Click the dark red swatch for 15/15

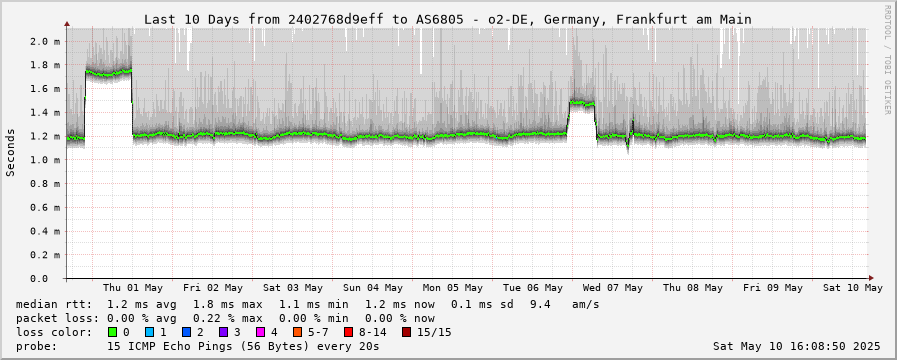click(406, 332)
